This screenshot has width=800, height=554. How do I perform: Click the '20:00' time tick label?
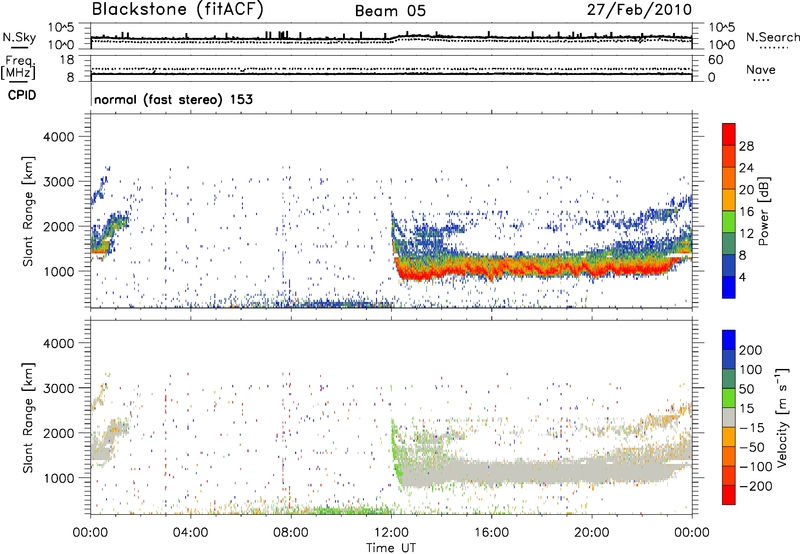[591, 533]
